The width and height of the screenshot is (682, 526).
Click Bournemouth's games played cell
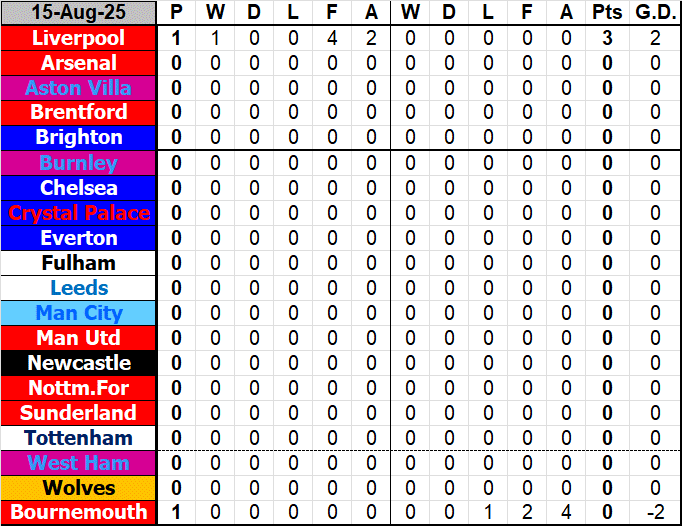point(177,513)
